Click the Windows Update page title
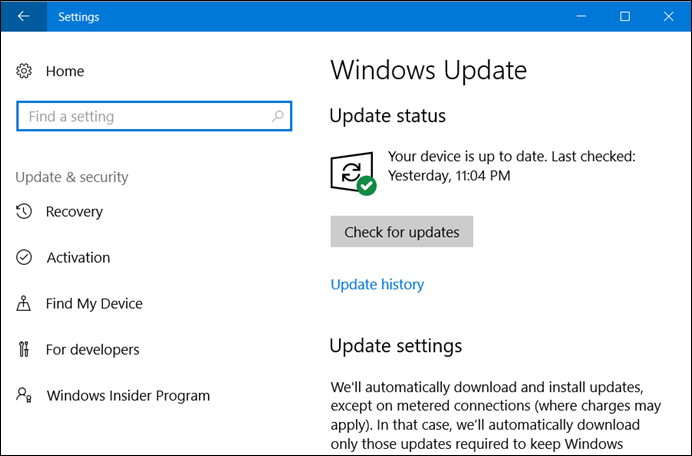 point(429,70)
